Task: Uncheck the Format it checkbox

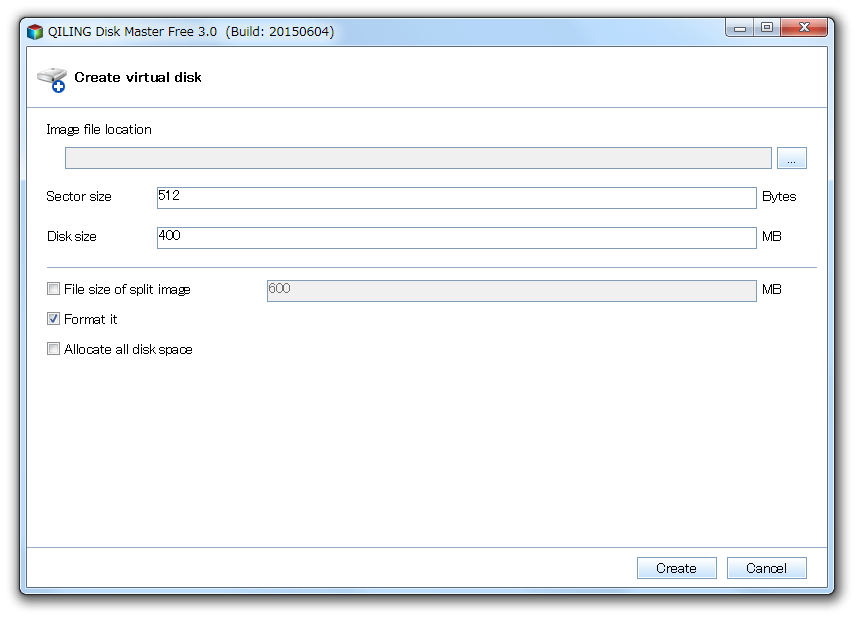Action: (53, 319)
